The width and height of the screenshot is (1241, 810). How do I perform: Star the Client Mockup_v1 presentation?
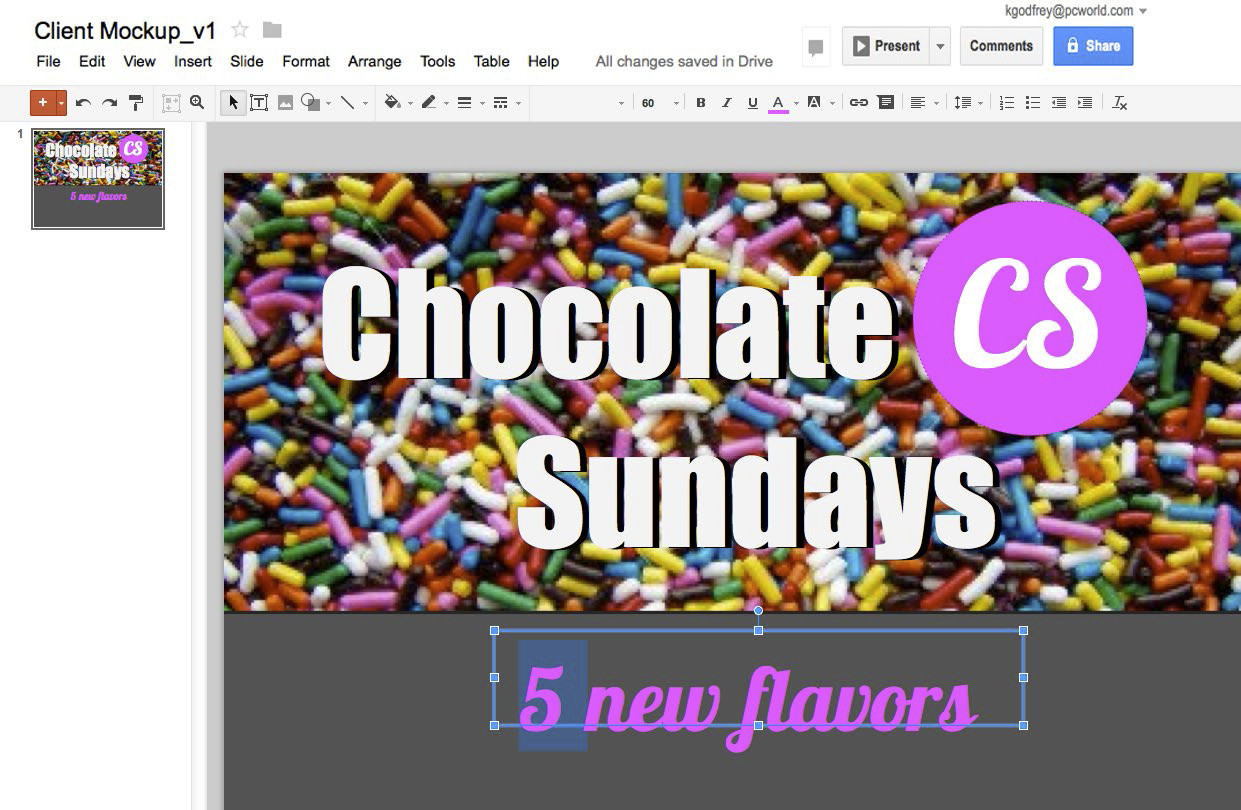coord(240,30)
